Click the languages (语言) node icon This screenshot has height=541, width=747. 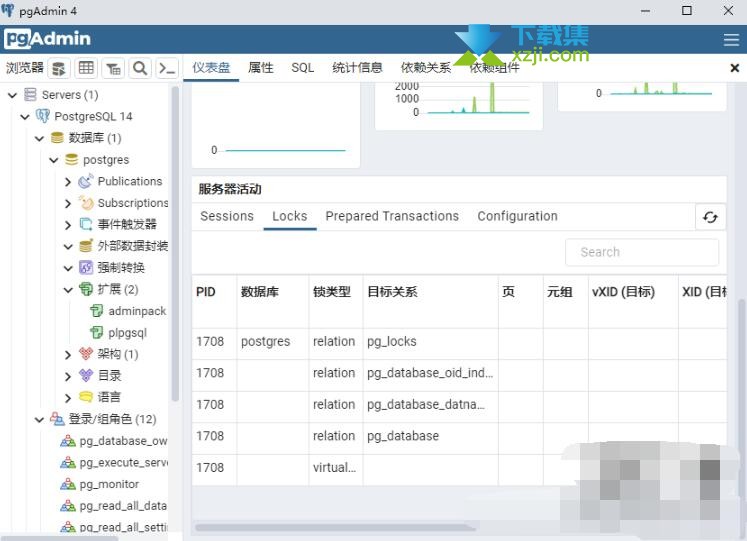pyautogui.click(x=86, y=397)
